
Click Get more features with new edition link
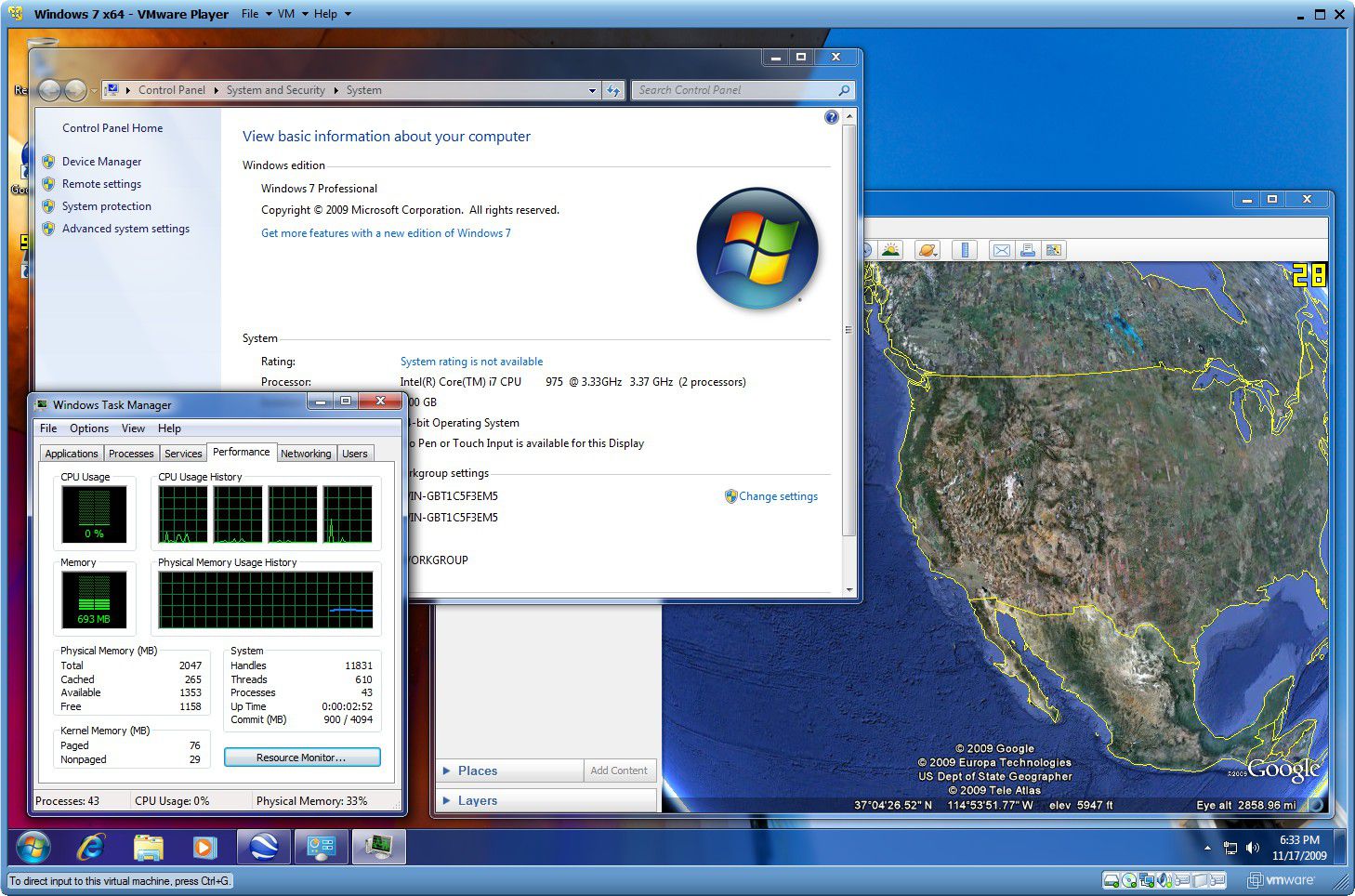pyautogui.click(x=386, y=233)
